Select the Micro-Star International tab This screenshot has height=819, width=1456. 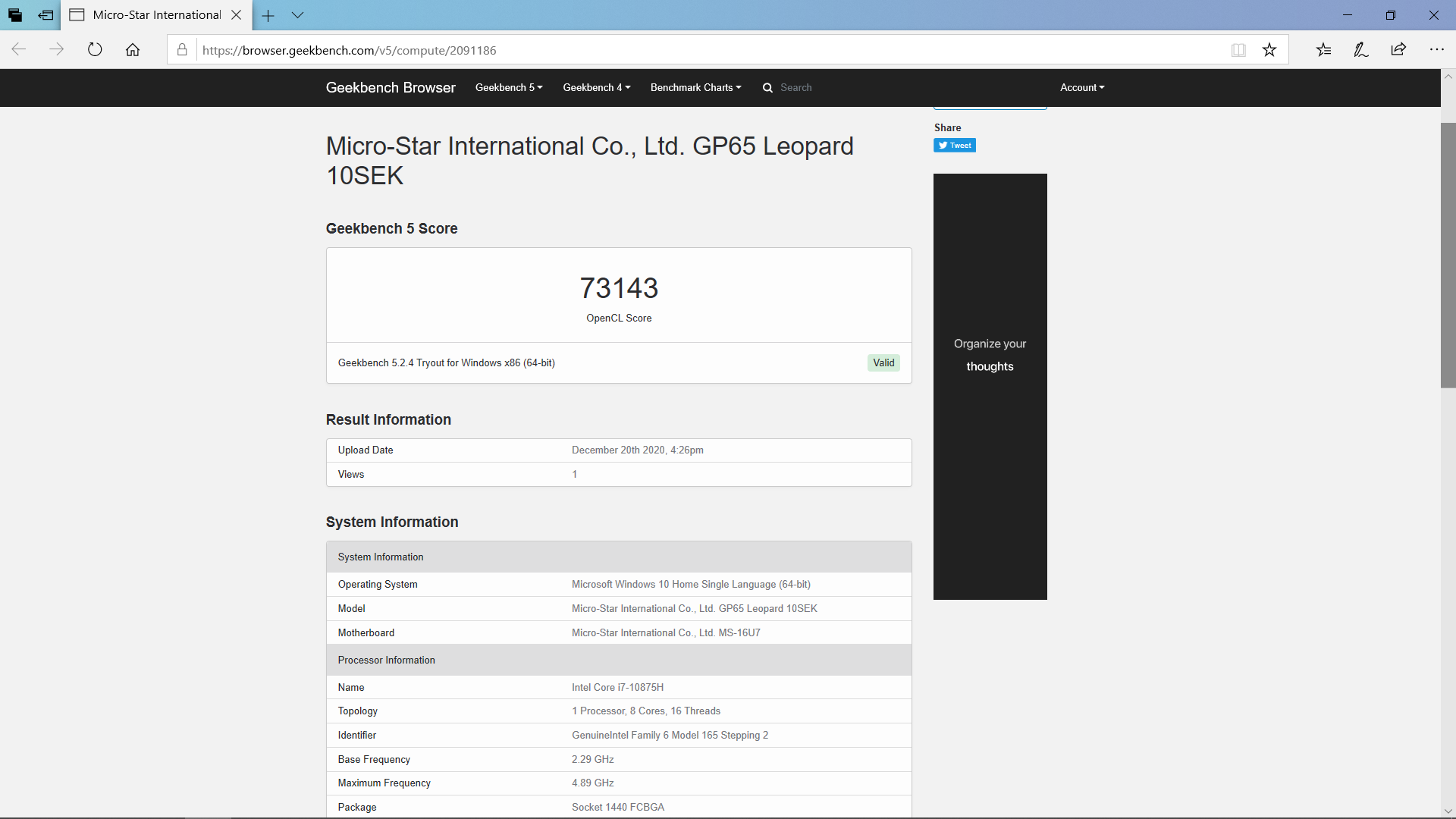point(156,15)
